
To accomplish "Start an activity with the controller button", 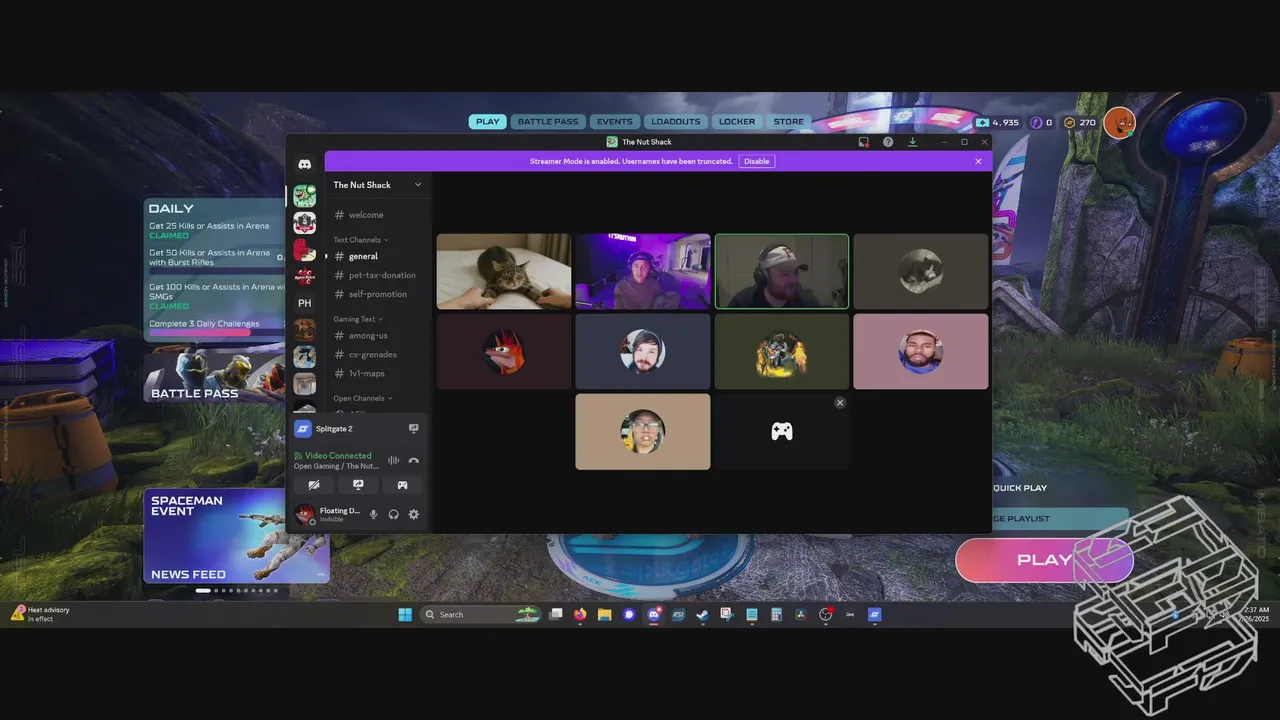I will coord(402,485).
